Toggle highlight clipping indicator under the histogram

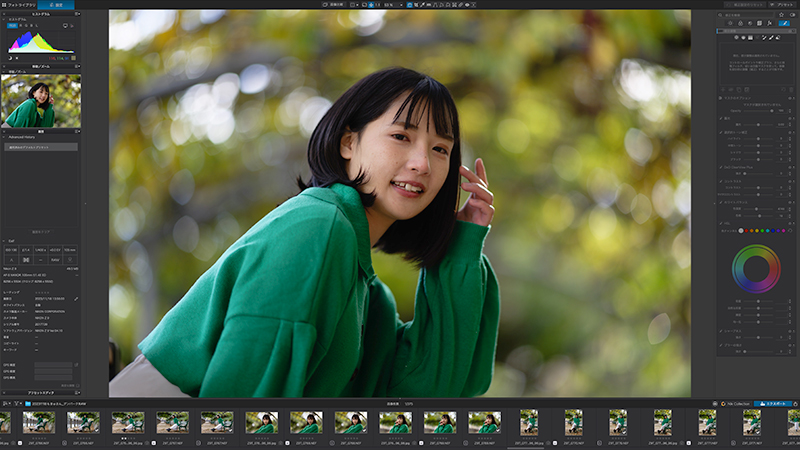click(x=17, y=58)
